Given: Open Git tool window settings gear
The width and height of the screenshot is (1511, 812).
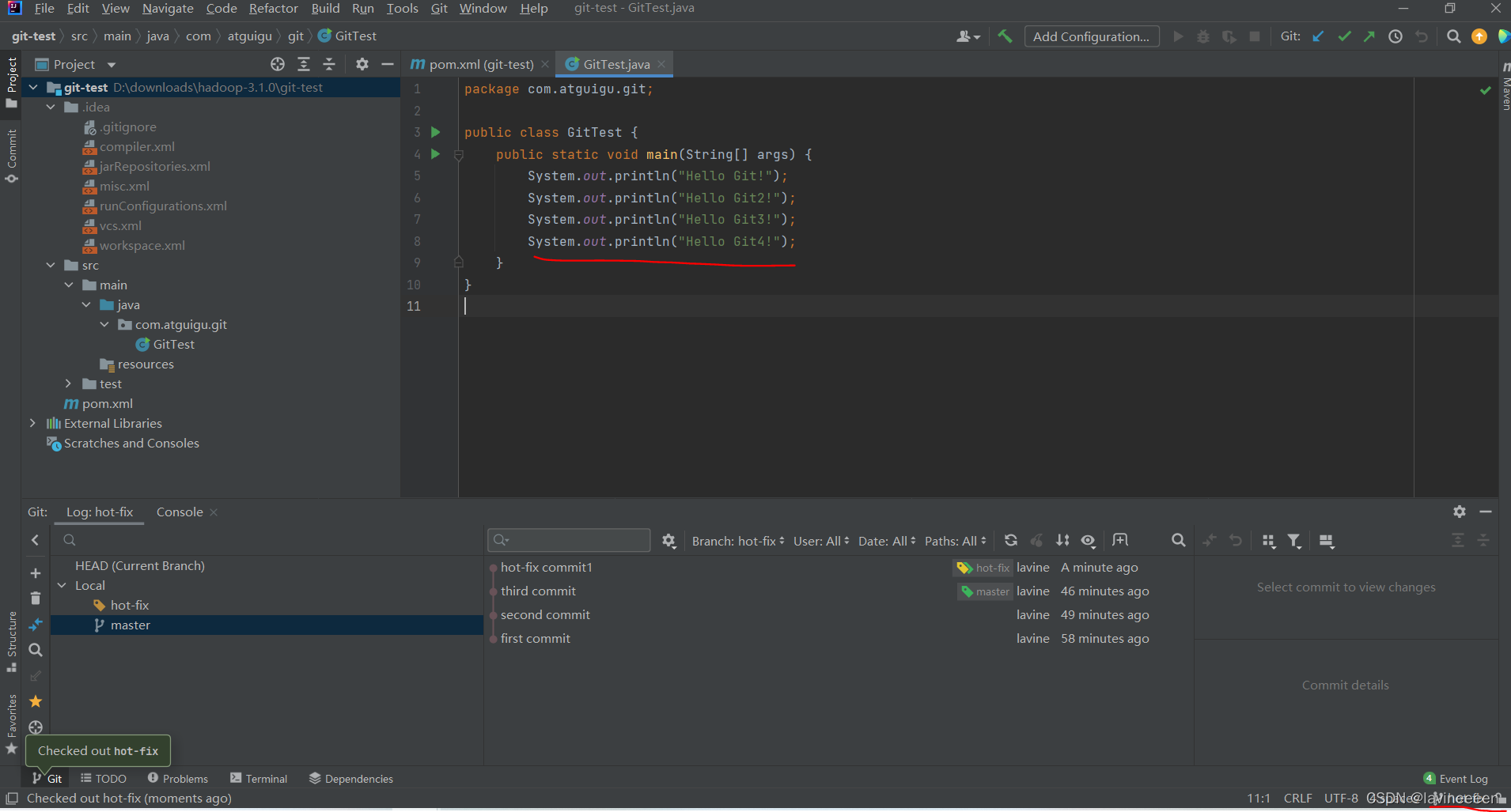Looking at the screenshot, I should [1460, 512].
